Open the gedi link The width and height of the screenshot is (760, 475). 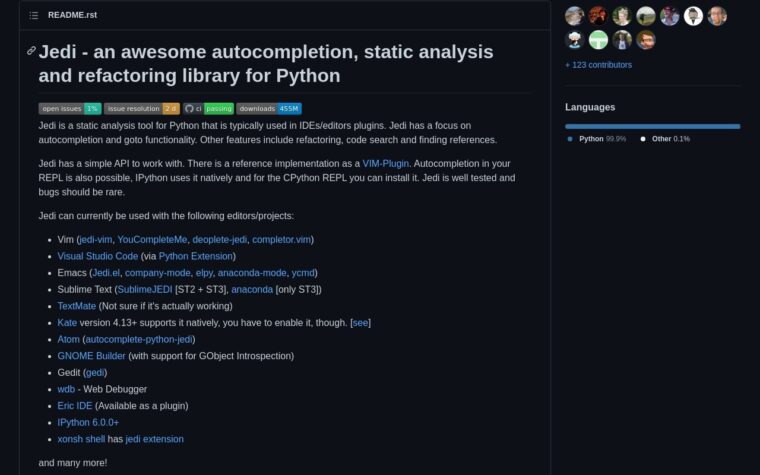(95, 373)
